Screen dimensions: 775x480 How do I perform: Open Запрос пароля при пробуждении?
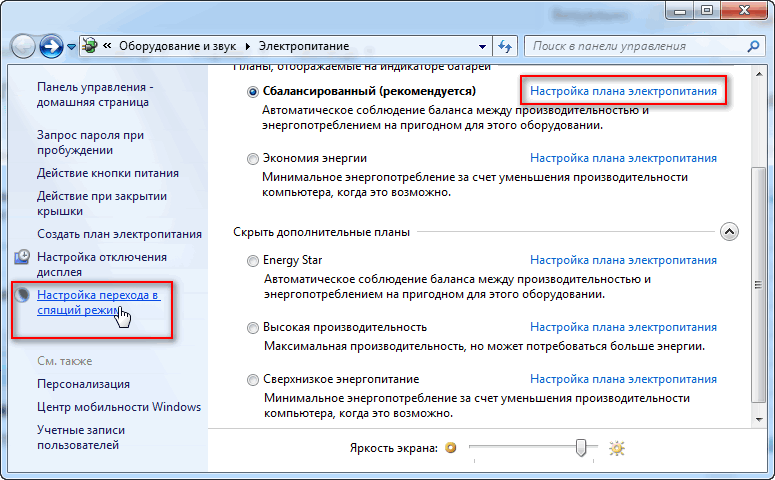[90, 142]
